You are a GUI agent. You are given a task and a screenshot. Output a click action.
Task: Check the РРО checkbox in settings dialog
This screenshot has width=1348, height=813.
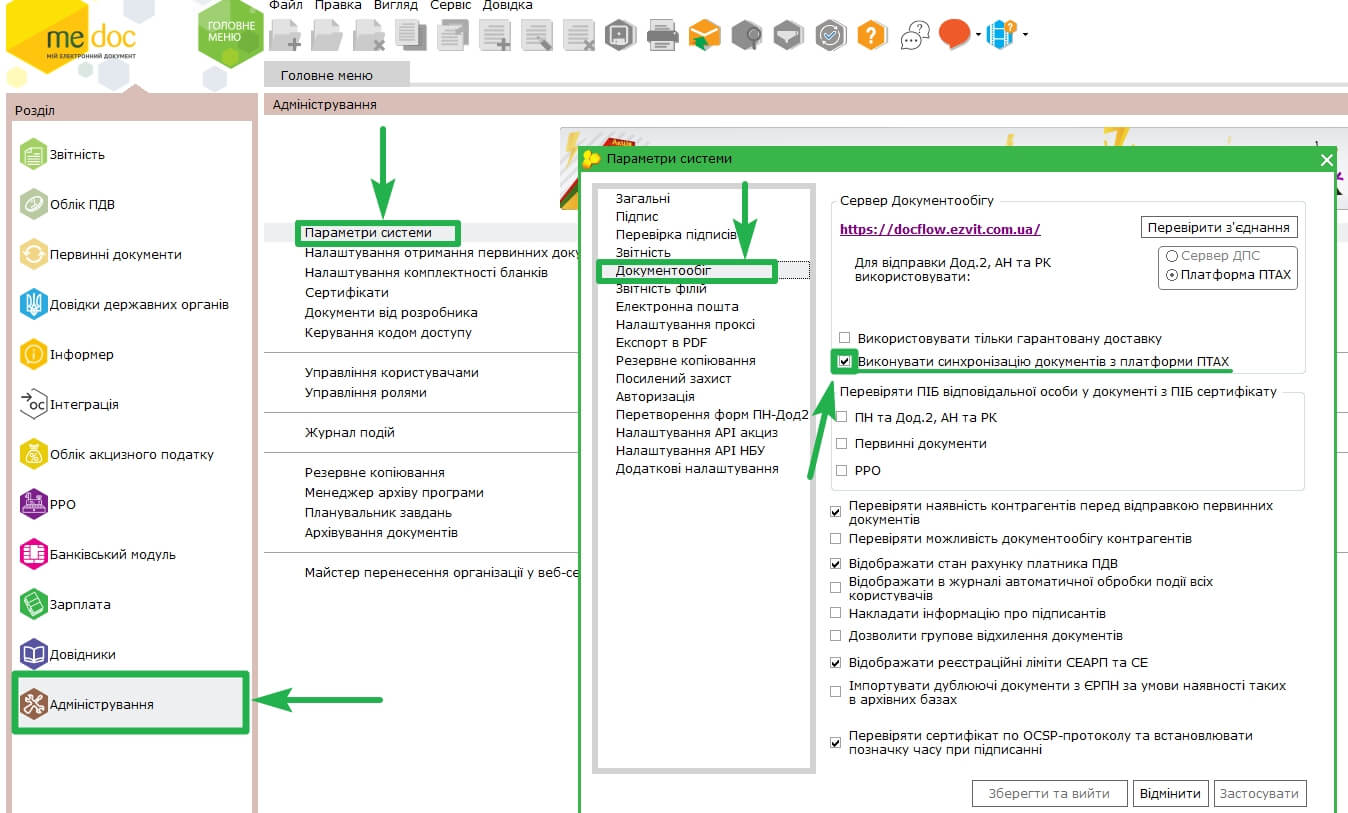click(842, 470)
